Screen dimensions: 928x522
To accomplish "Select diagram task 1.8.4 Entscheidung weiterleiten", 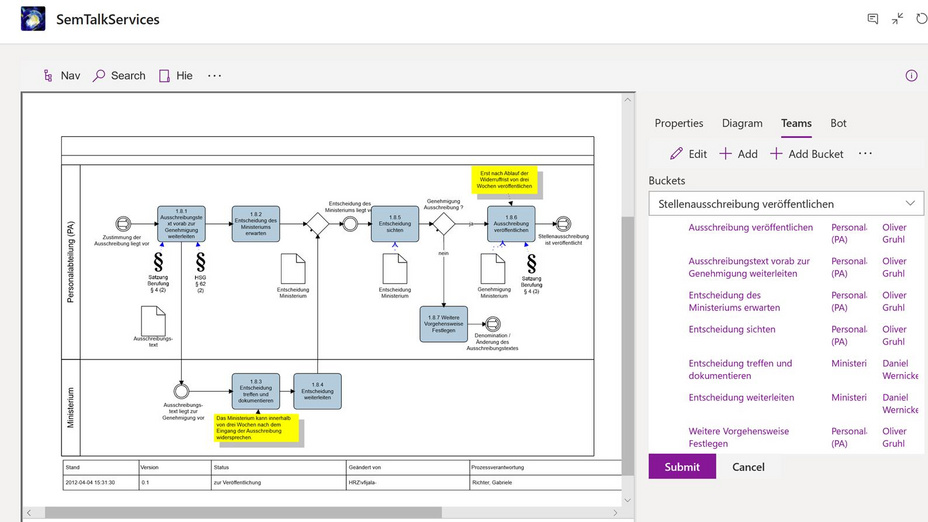I will pyautogui.click(x=317, y=391).
